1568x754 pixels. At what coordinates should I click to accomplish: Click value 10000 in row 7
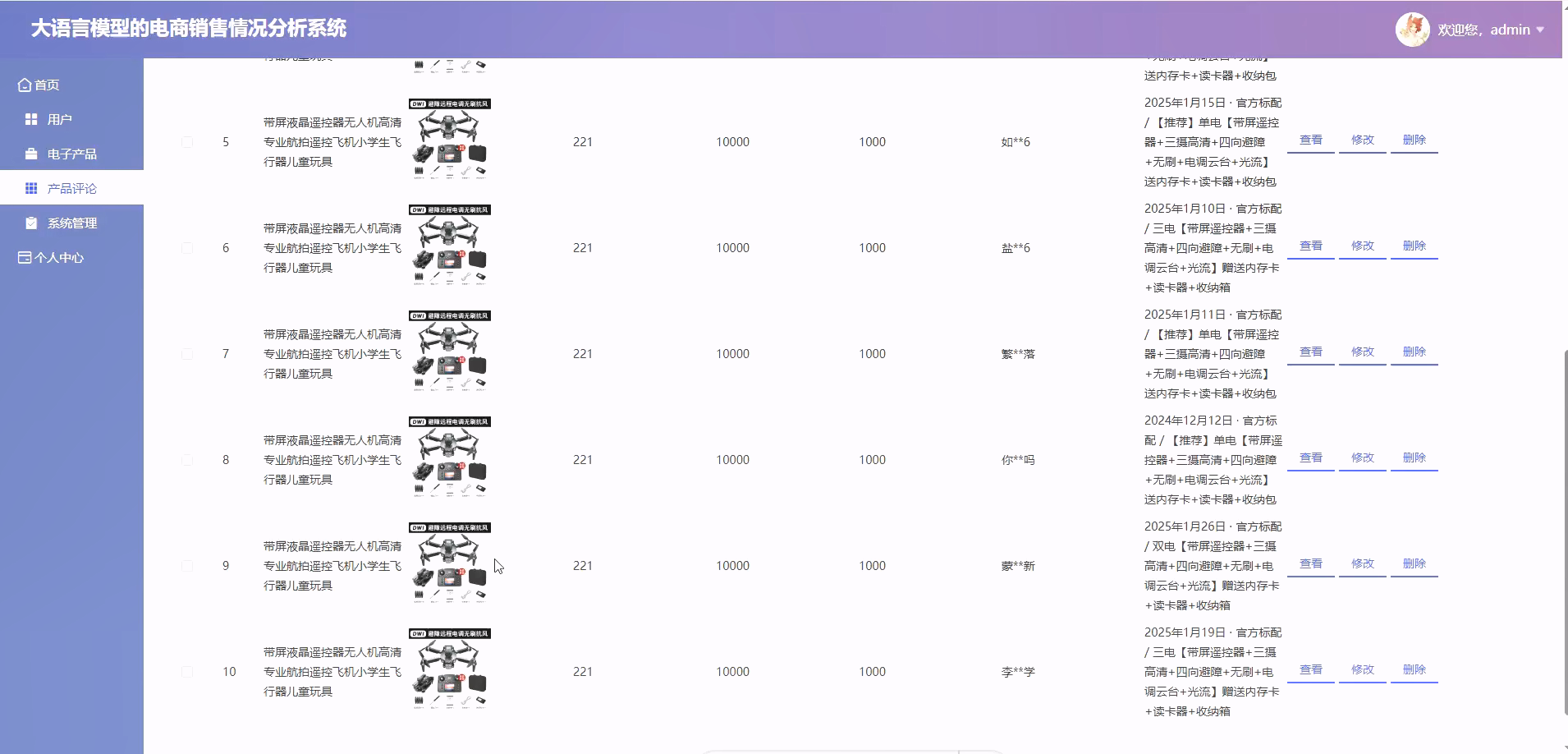pos(732,354)
